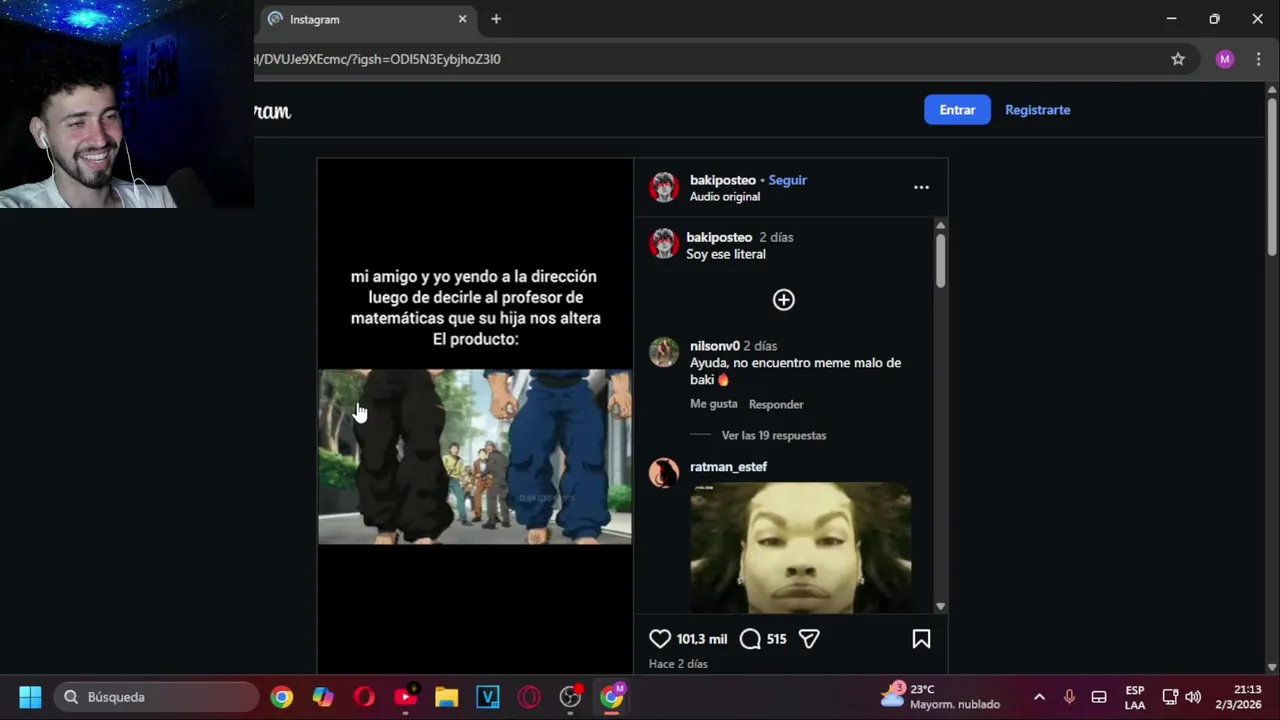Image resolution: width=1280 pixels, height=720 pixels.
Task: Load more comments with the plus circle
Action: pos(784,300)
